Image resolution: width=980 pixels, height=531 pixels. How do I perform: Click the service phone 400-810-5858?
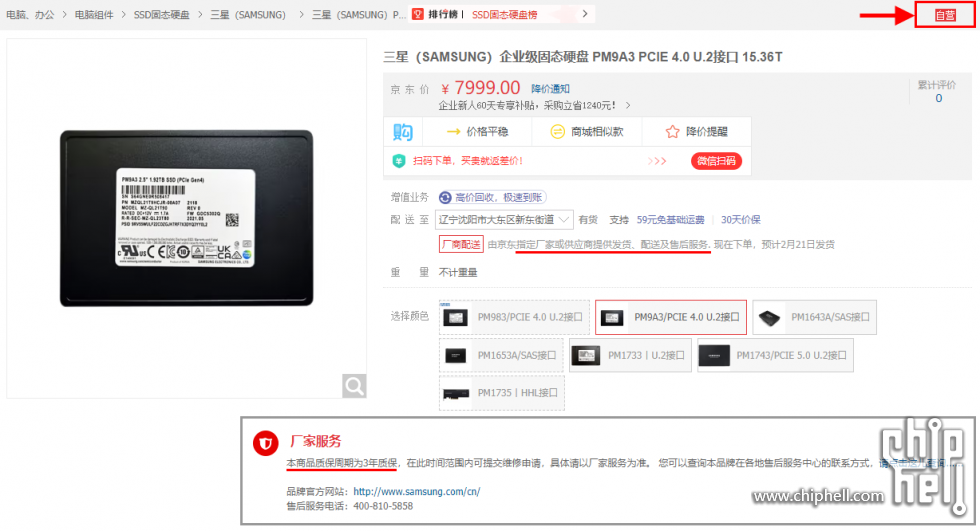pos(383,506)
